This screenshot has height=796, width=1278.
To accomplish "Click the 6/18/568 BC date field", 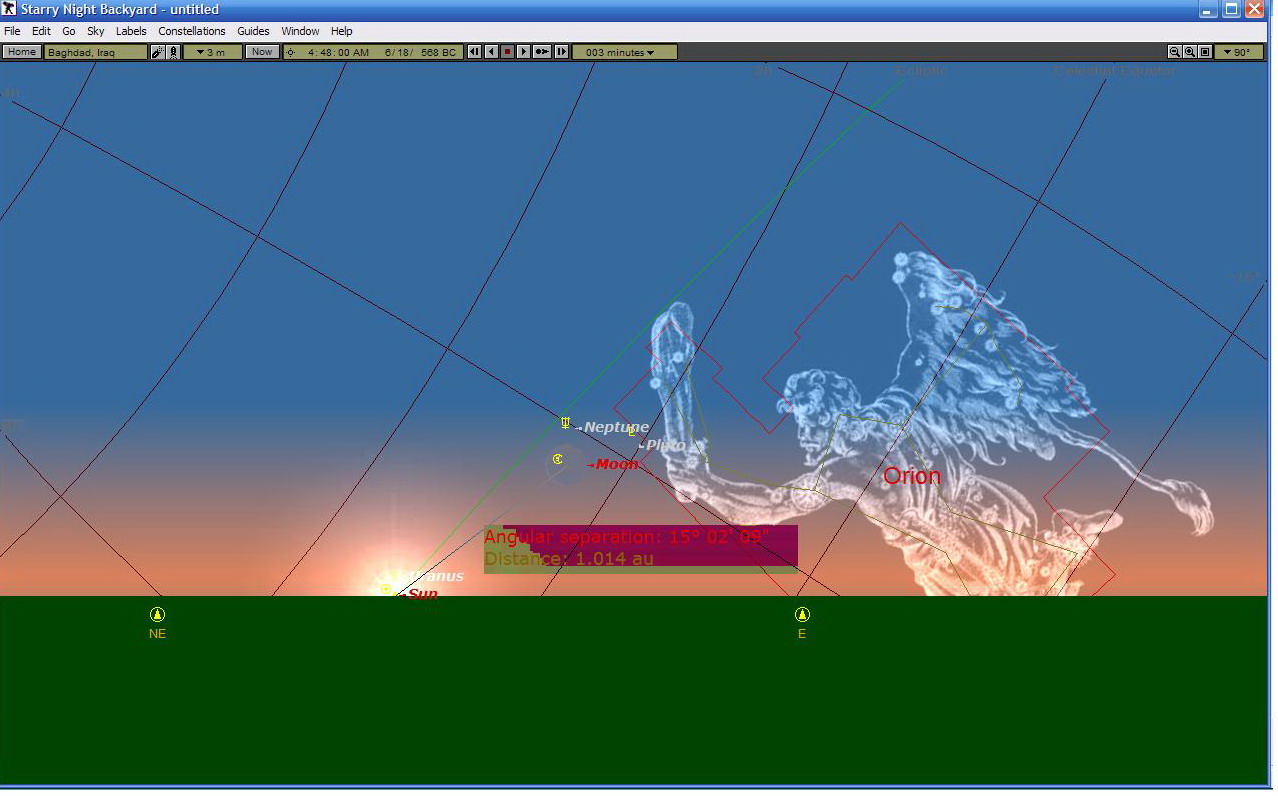I will point(420,52).
